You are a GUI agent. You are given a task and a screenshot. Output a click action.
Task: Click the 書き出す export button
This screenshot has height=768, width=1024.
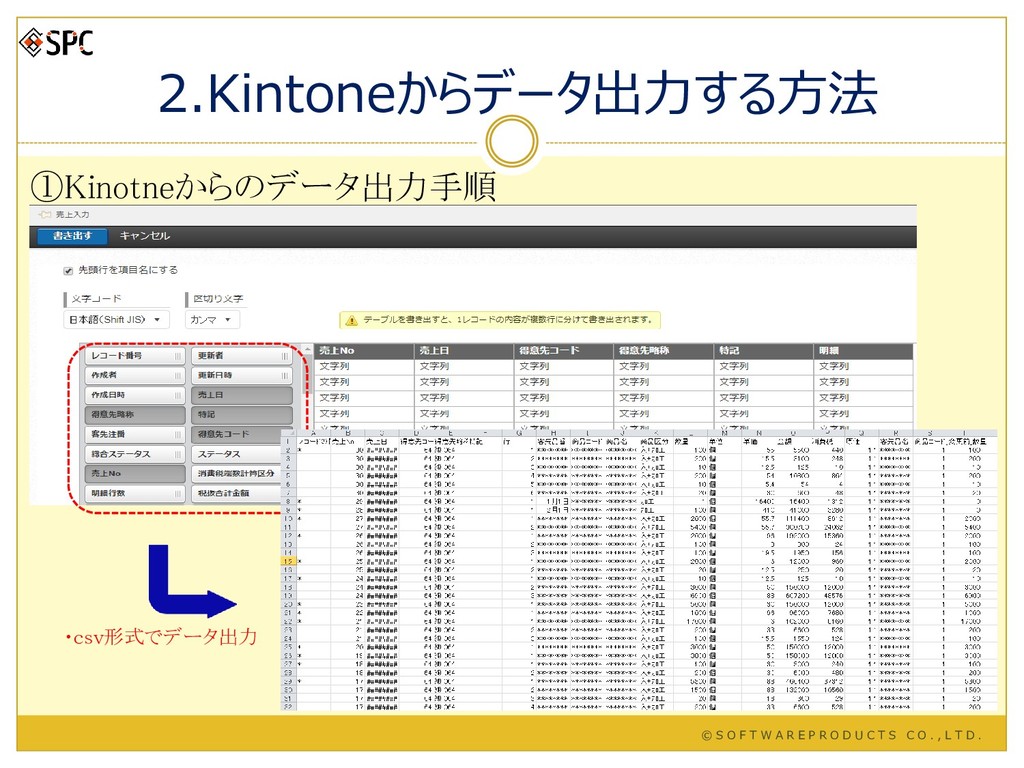click(72, 236)
